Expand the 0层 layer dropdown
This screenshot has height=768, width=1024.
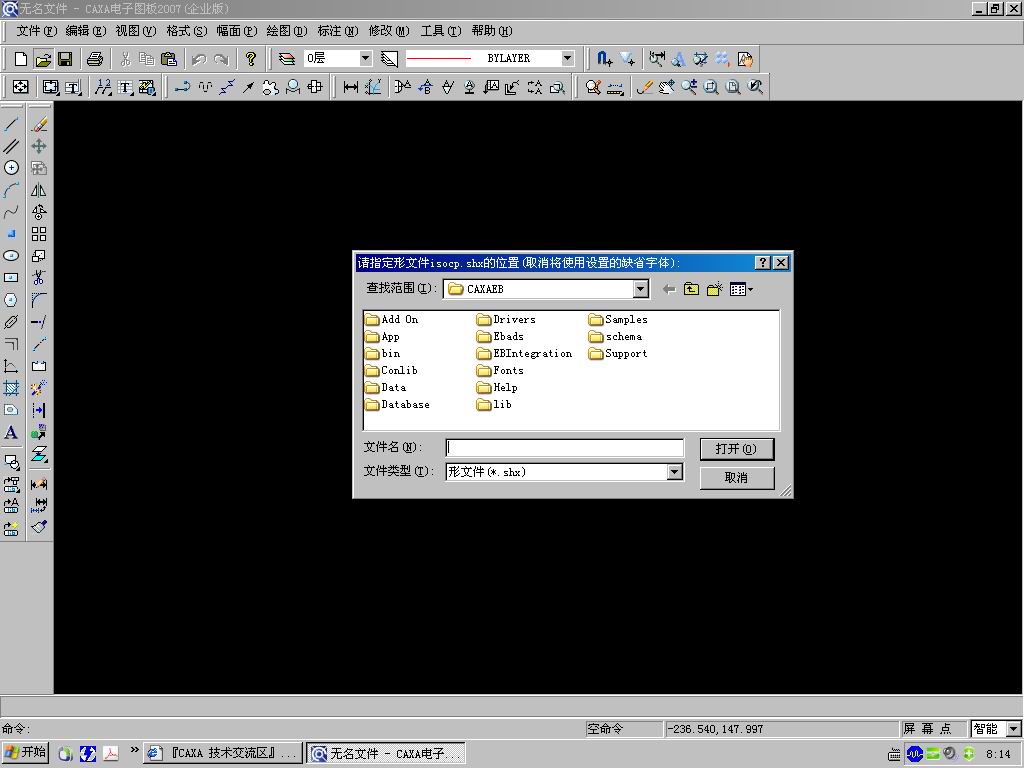click(x=366, y=58)
